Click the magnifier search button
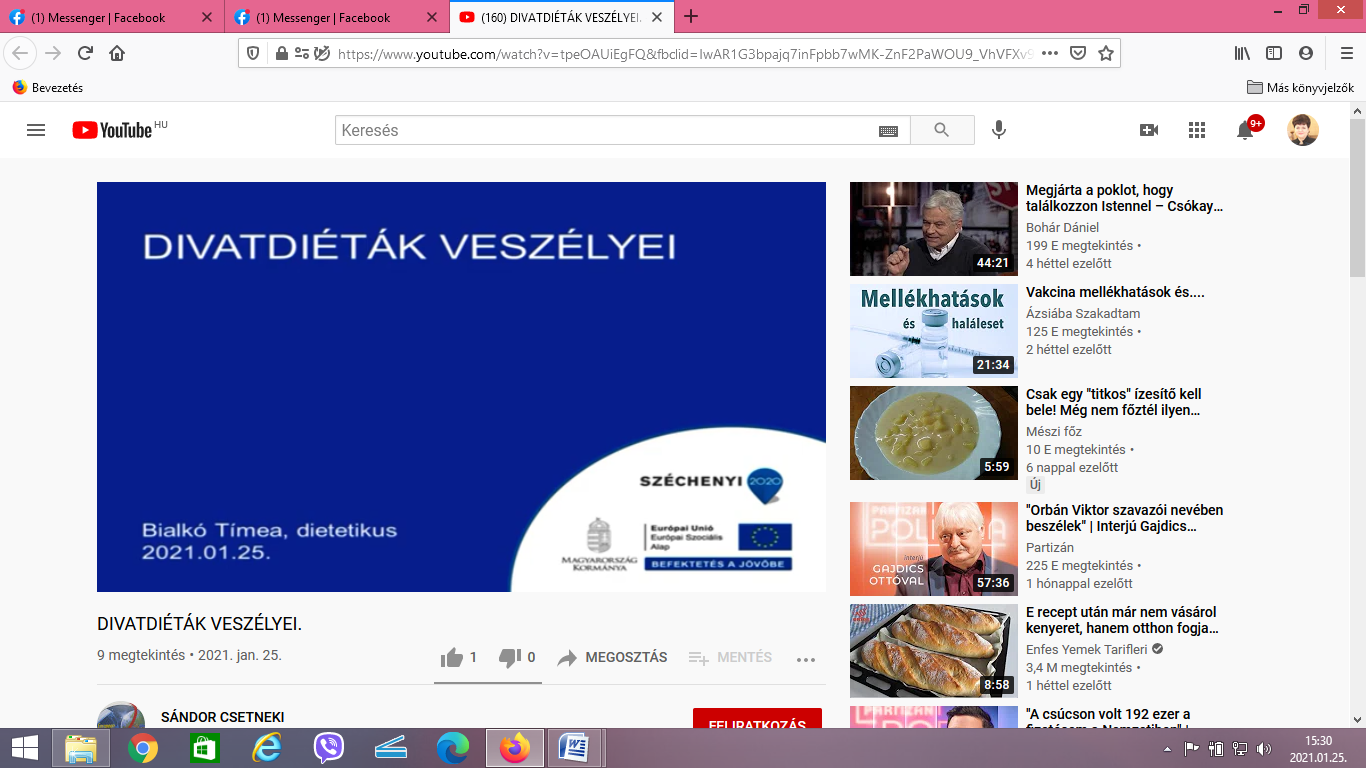 point(941,130)
